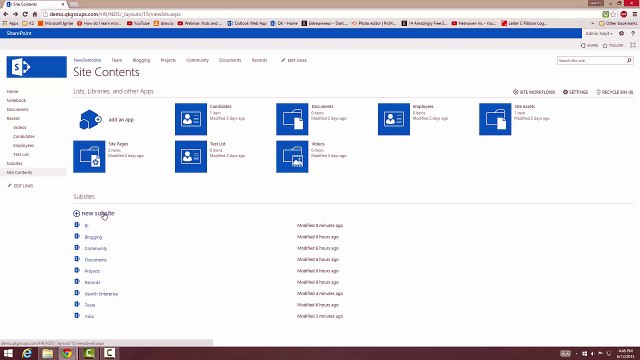This screenshot has height=360, width=640.
Task: Open the YouTube bookmark
Action: 138,23
